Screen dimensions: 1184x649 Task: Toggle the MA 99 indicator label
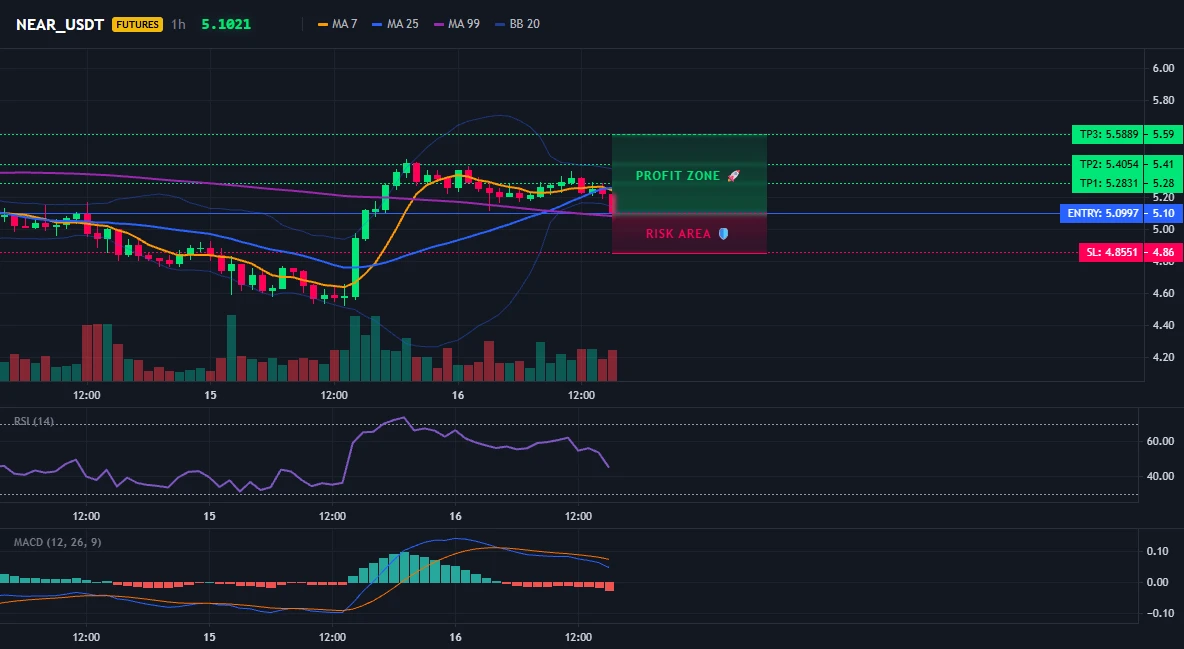pos(464,24)
